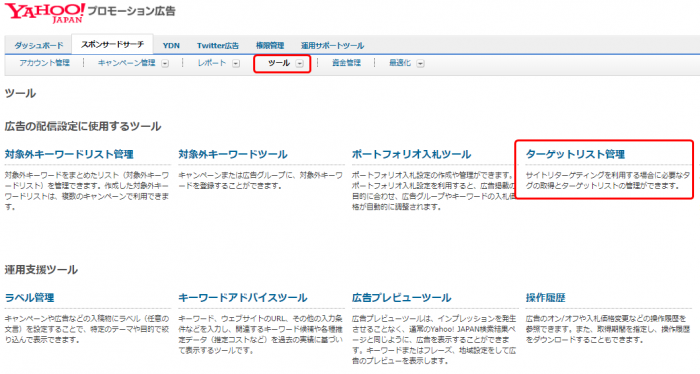Click the description under 対象外キーワードツール
The height and width of the screenshot is (374, 700).
pos(260,180)
